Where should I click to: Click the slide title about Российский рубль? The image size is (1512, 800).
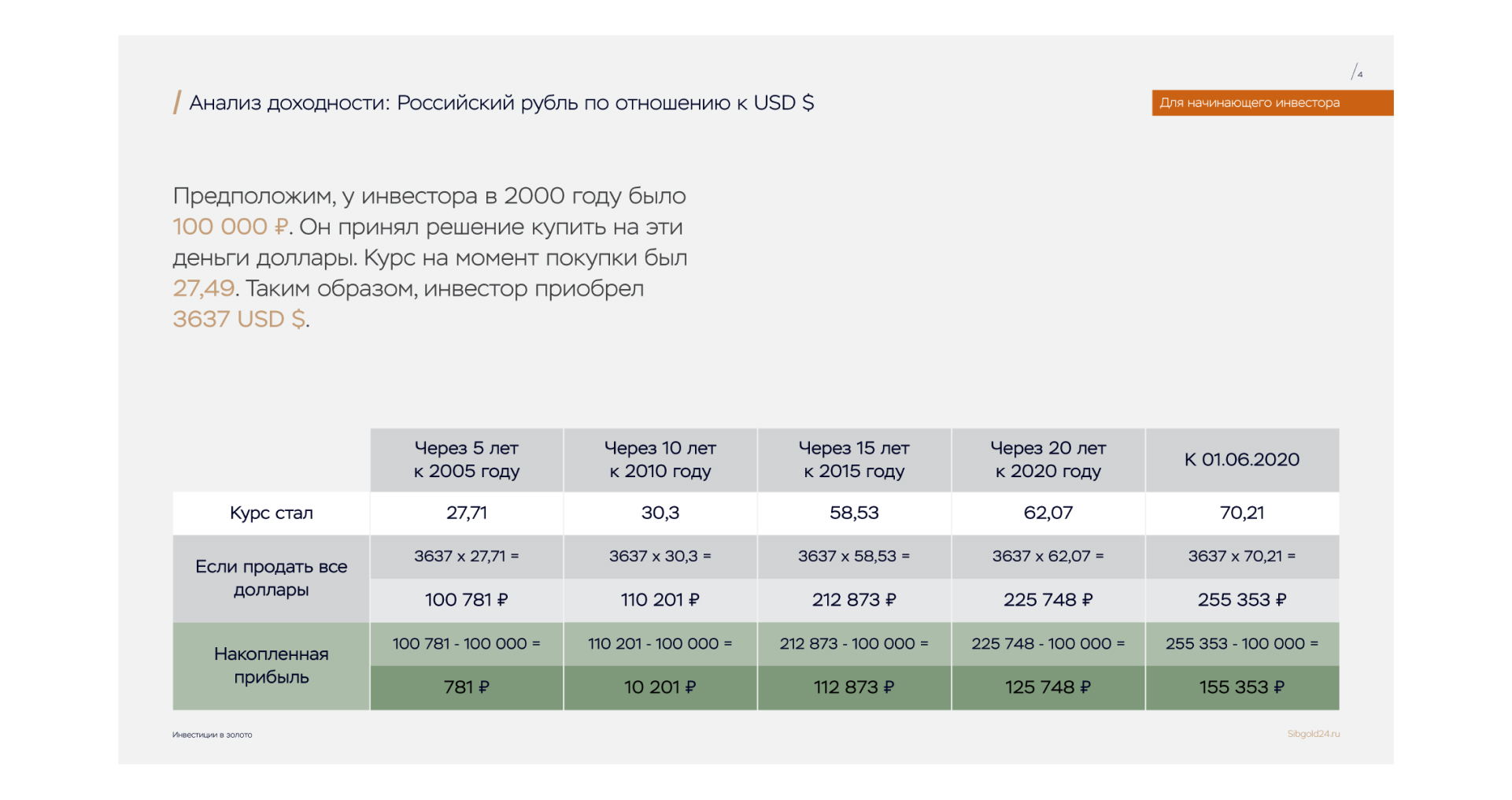pyautogui.click(x=501, y=103)
